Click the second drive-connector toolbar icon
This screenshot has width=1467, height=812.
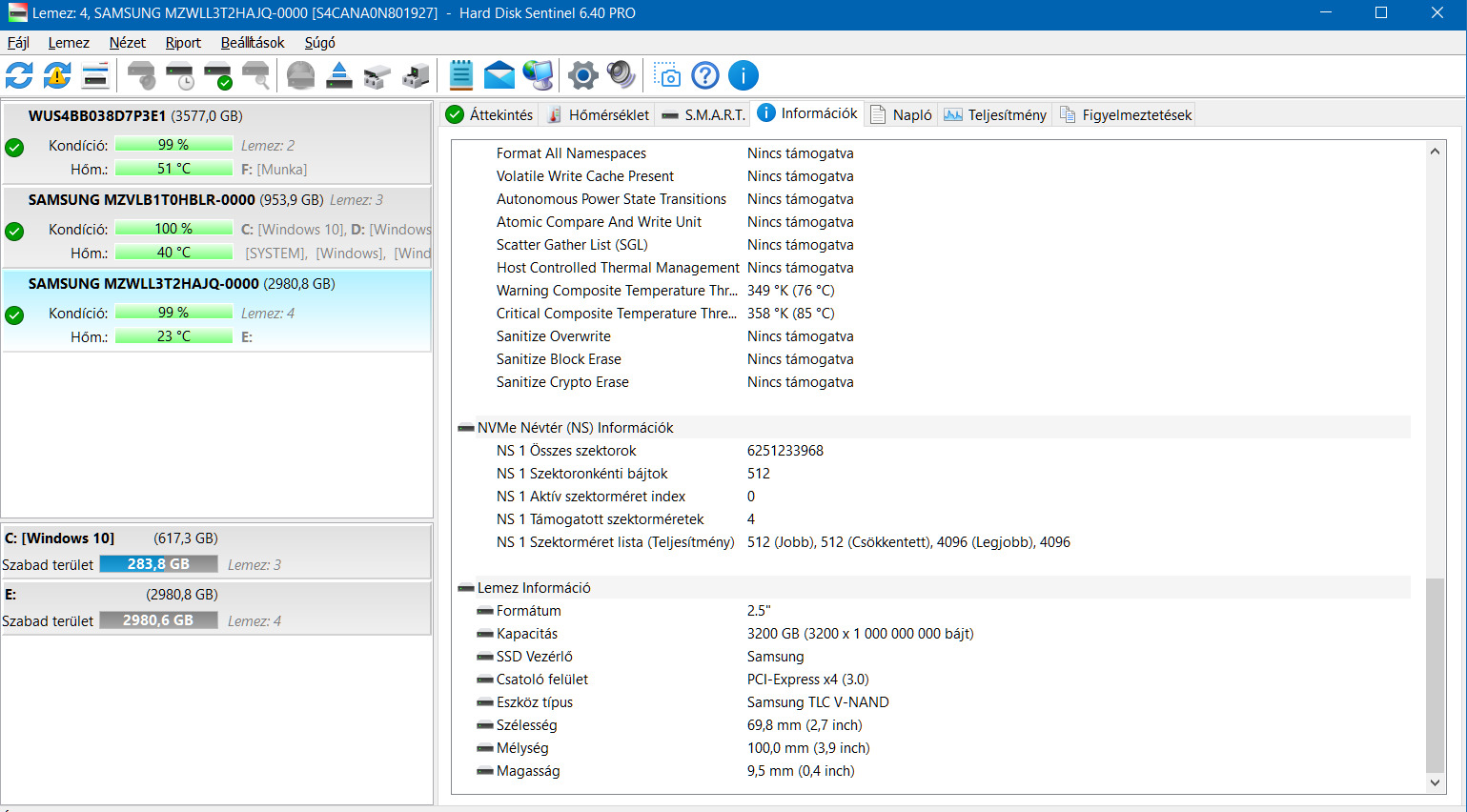coord(416,75)
